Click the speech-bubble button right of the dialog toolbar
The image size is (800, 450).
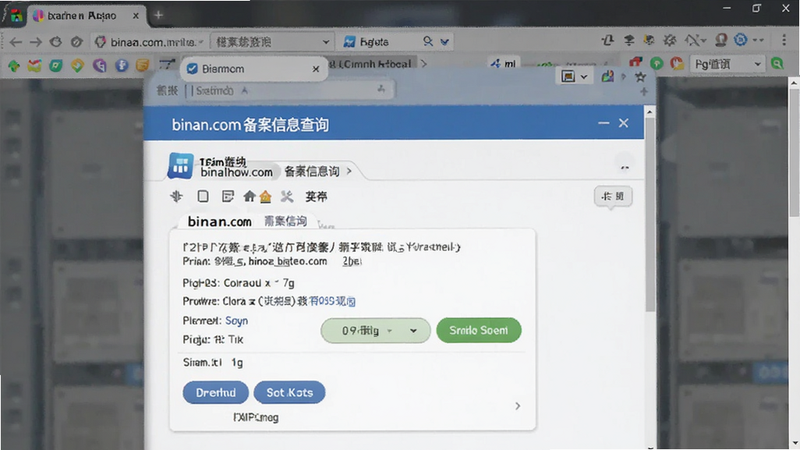(x=613, y=197)
